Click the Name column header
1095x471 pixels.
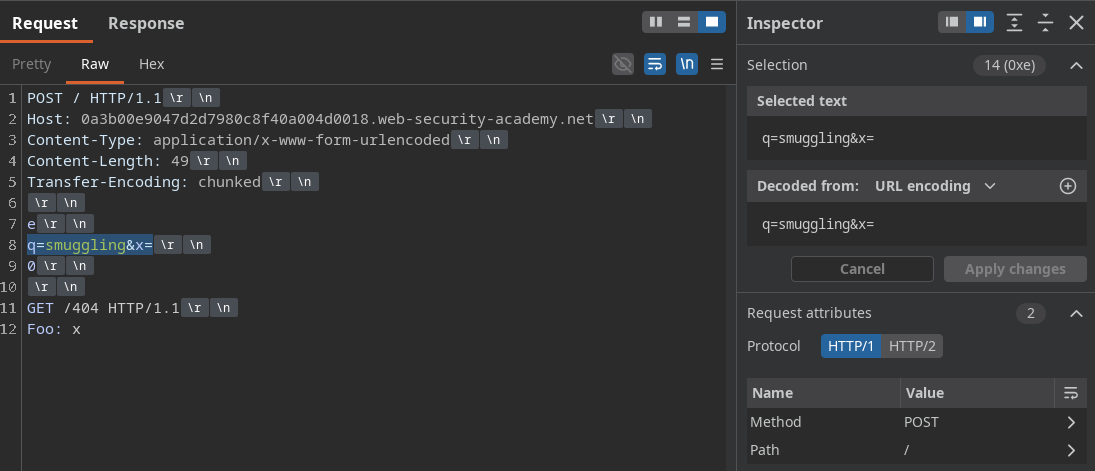click(823, 393)
